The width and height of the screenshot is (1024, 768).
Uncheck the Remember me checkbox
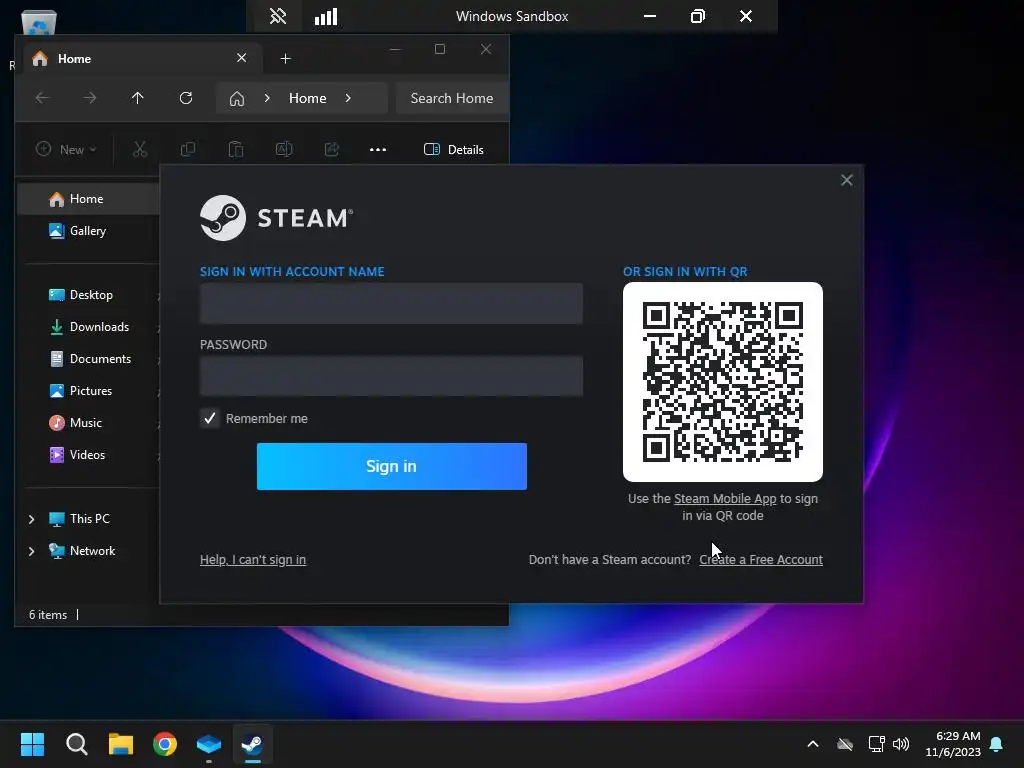click(210, 418)
